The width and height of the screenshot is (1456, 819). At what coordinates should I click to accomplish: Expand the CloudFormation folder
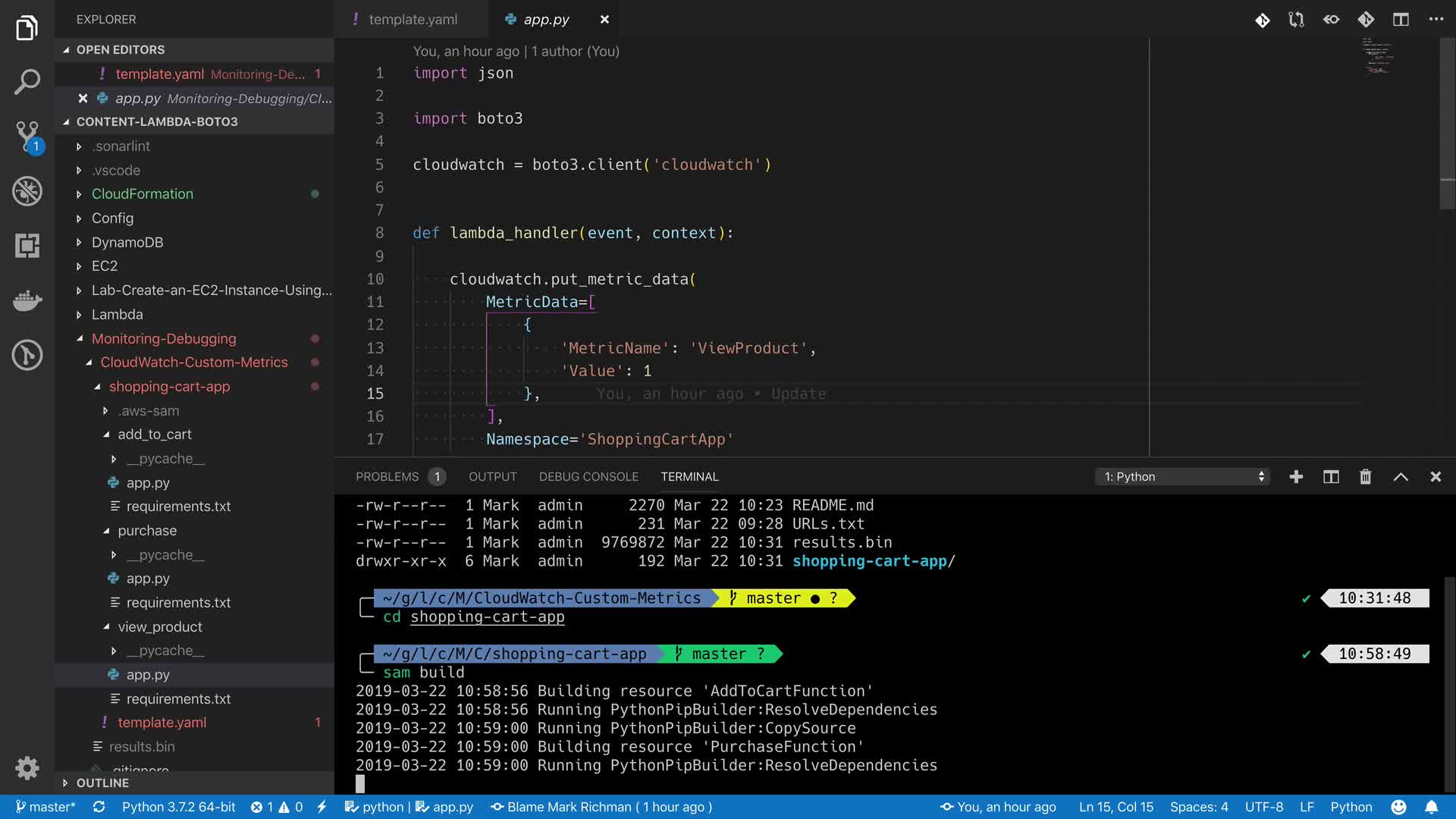point(142,194)
